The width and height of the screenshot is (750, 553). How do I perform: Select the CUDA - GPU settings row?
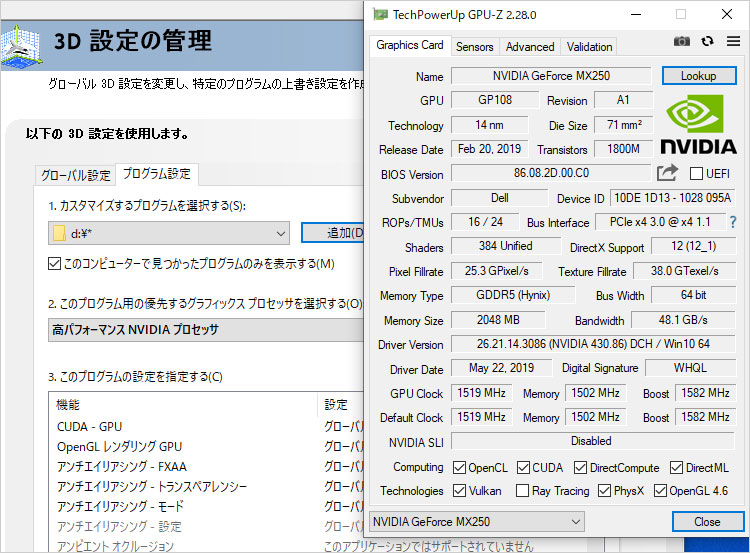coord(208,427)
